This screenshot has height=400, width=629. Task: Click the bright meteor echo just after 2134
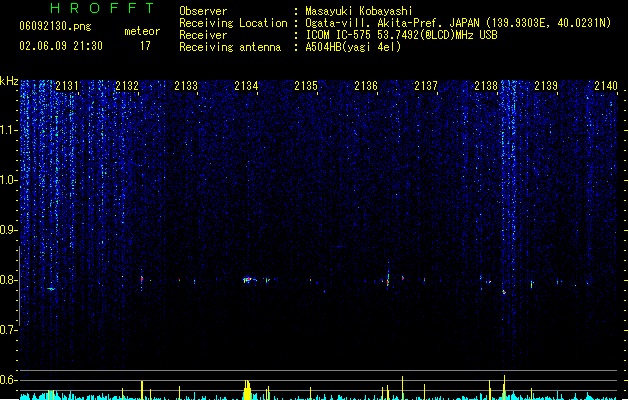(248, 280)
